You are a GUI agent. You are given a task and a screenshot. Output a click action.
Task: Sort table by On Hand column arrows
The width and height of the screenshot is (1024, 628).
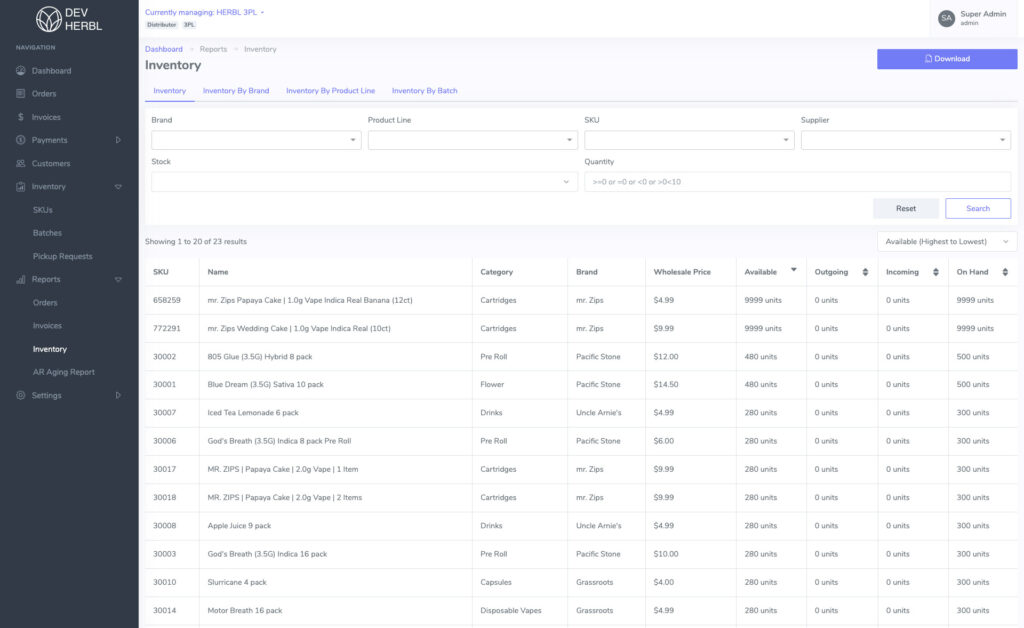coord(1005,272)
